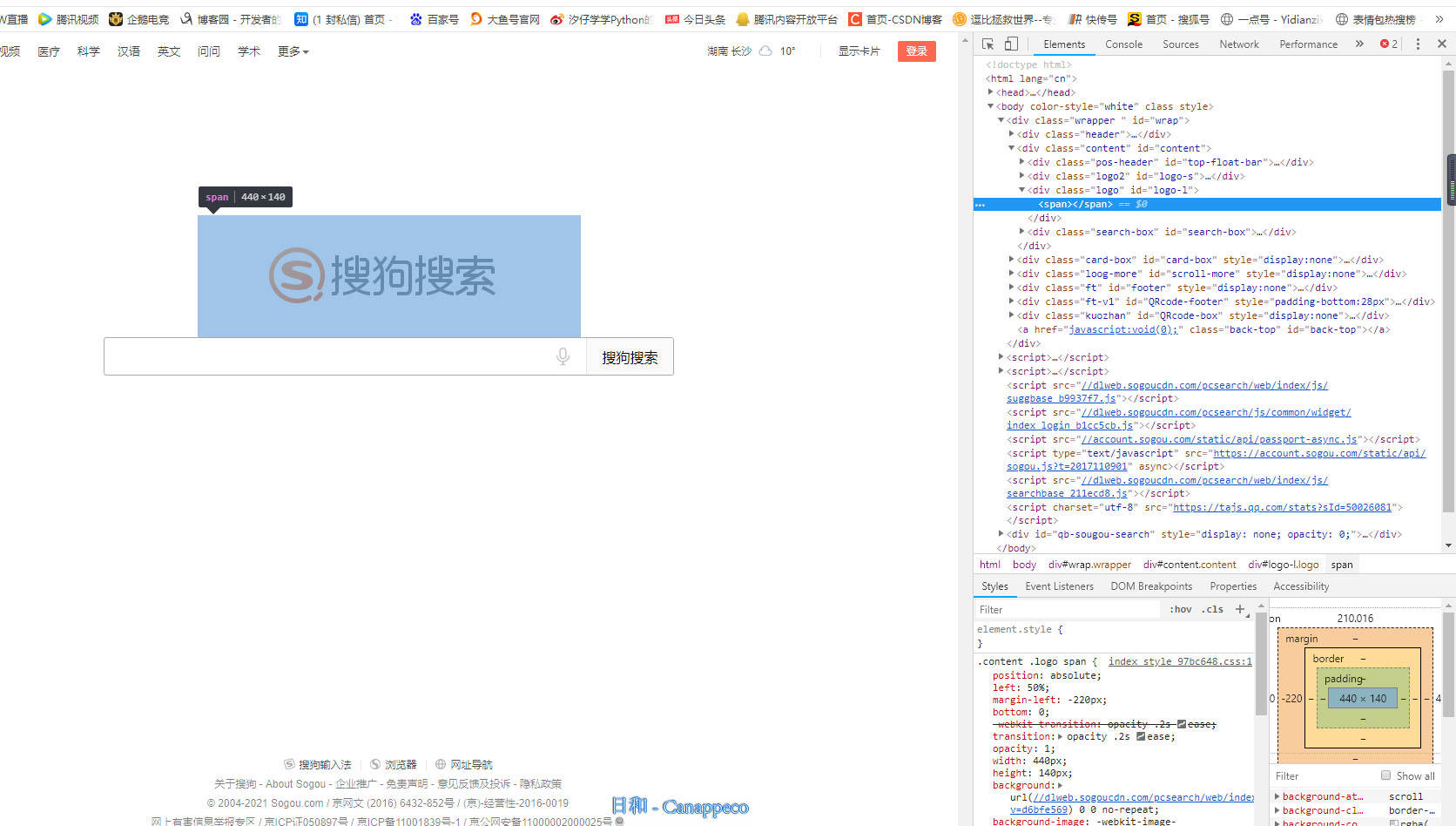Open the DevTools three-dot options menu
Screen dimensions: 1456x826
pos(1418,44)
